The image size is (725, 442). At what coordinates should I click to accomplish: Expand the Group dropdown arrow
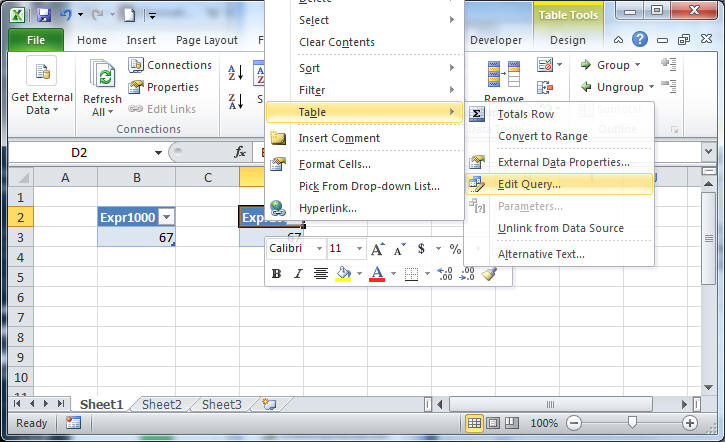(638, 65)
